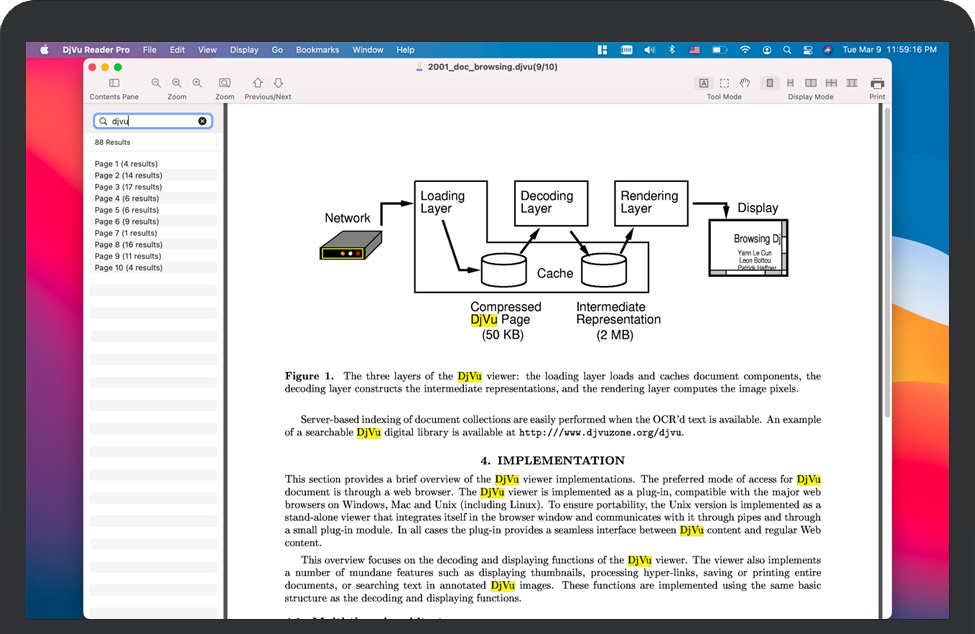Toggle the Contents Pane sidebar

114,83
